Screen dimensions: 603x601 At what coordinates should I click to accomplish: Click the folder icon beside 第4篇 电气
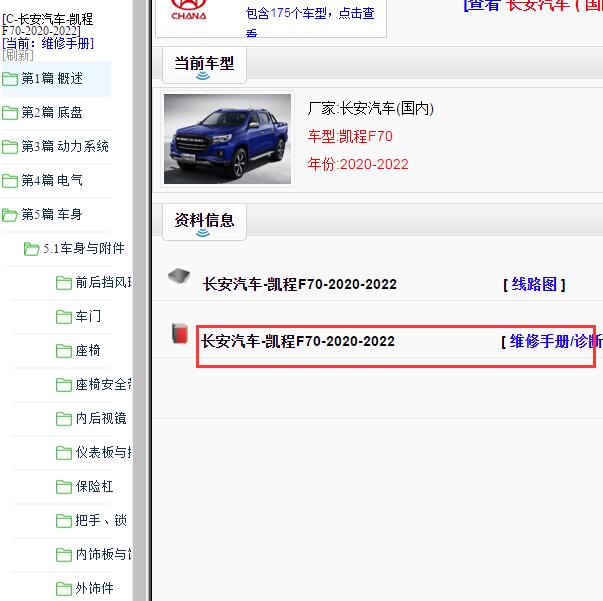pos(10,181)
